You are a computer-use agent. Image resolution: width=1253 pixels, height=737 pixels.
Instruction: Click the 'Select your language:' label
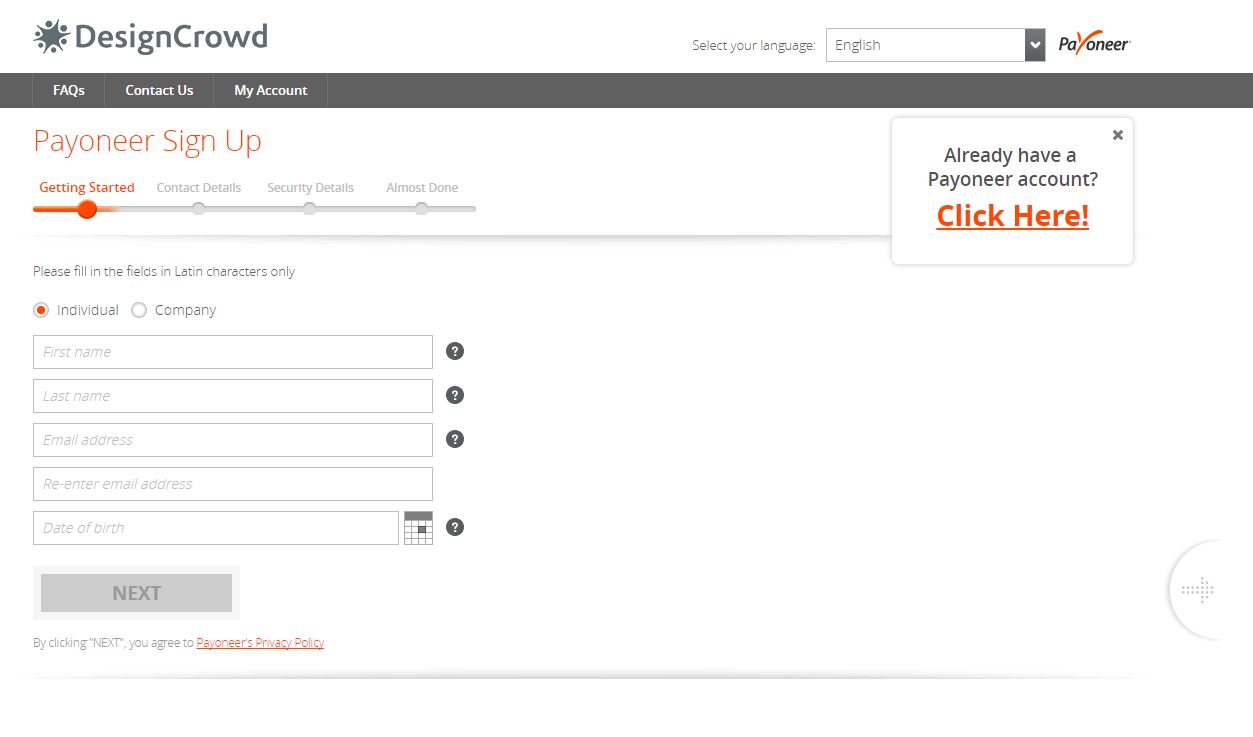754,45
